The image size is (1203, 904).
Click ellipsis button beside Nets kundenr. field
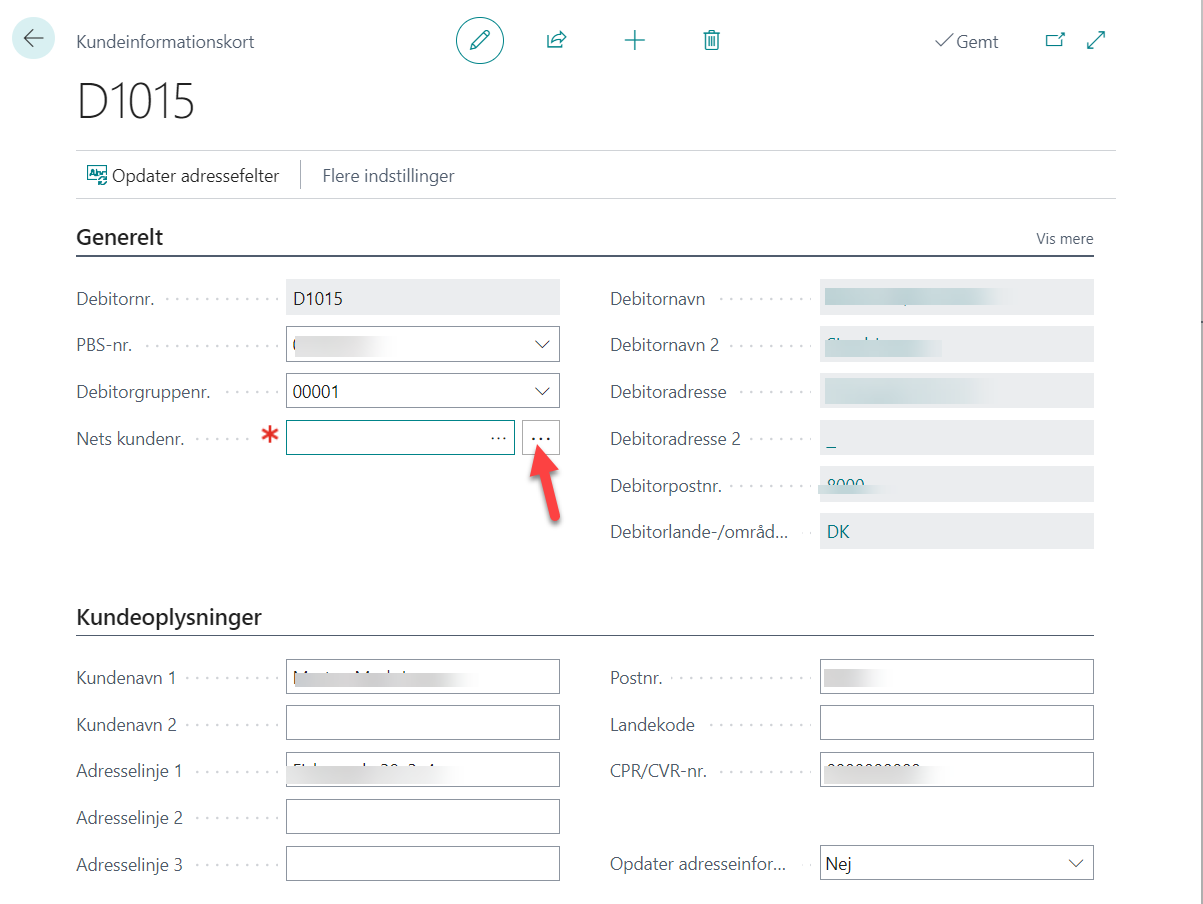tap(541, 438)
